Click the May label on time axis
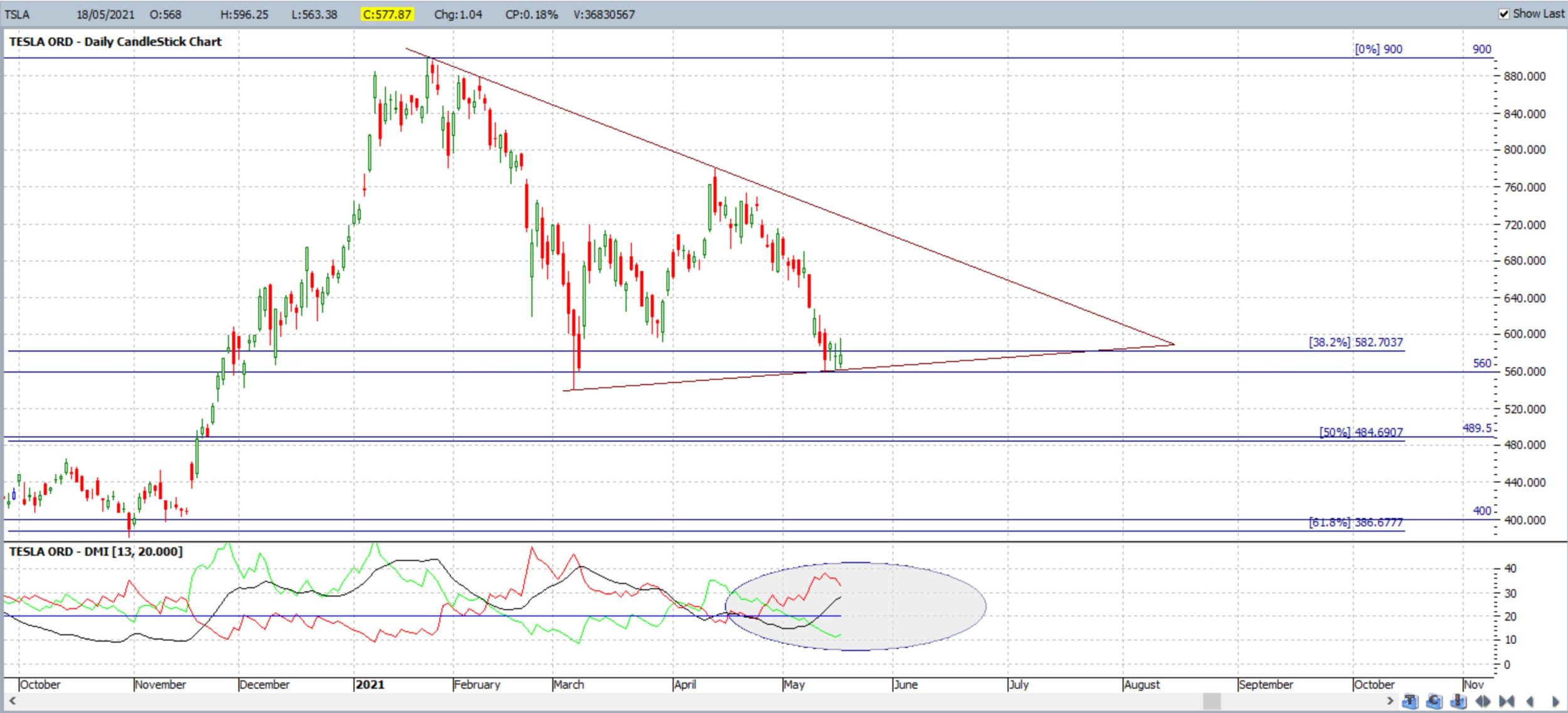 pyautogui.click(x=794, y=684)
